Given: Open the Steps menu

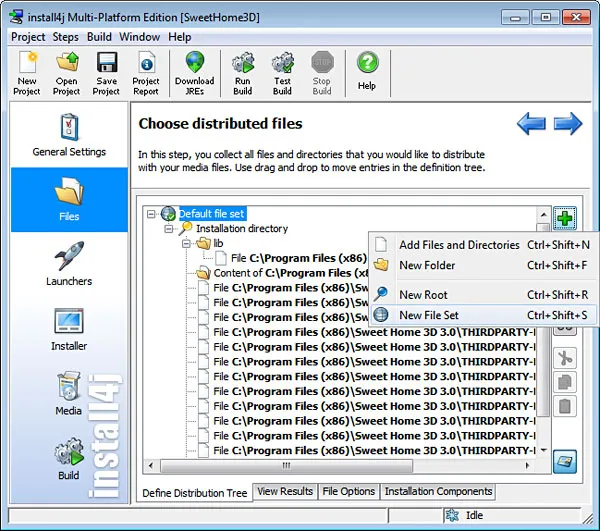Looking at the screenshot, I should click(65, 37).
